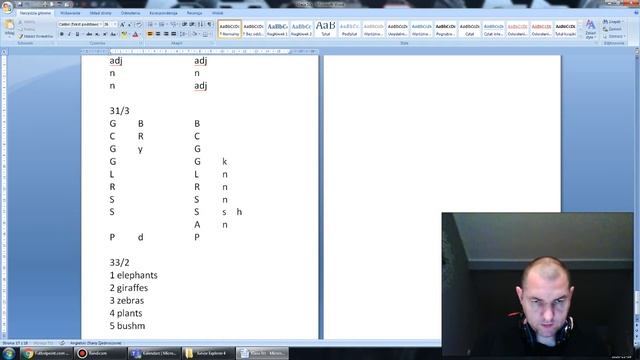Switch to the Wstawianie ribbon tab
Viewport: 640px width, 360px height.
click(70, 13)
